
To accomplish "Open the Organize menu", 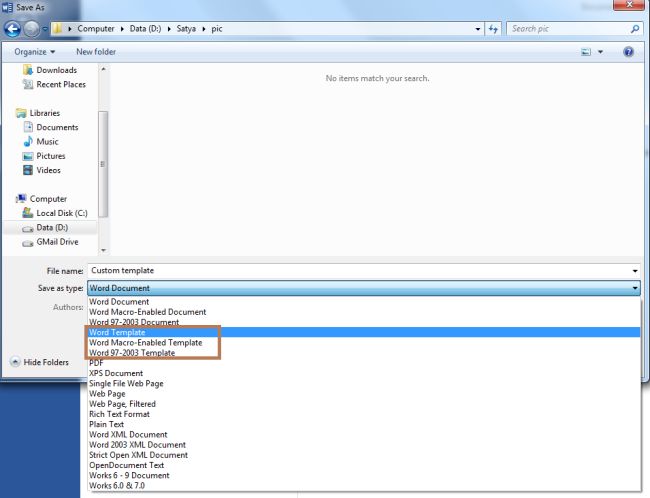I will coord(34,52).
